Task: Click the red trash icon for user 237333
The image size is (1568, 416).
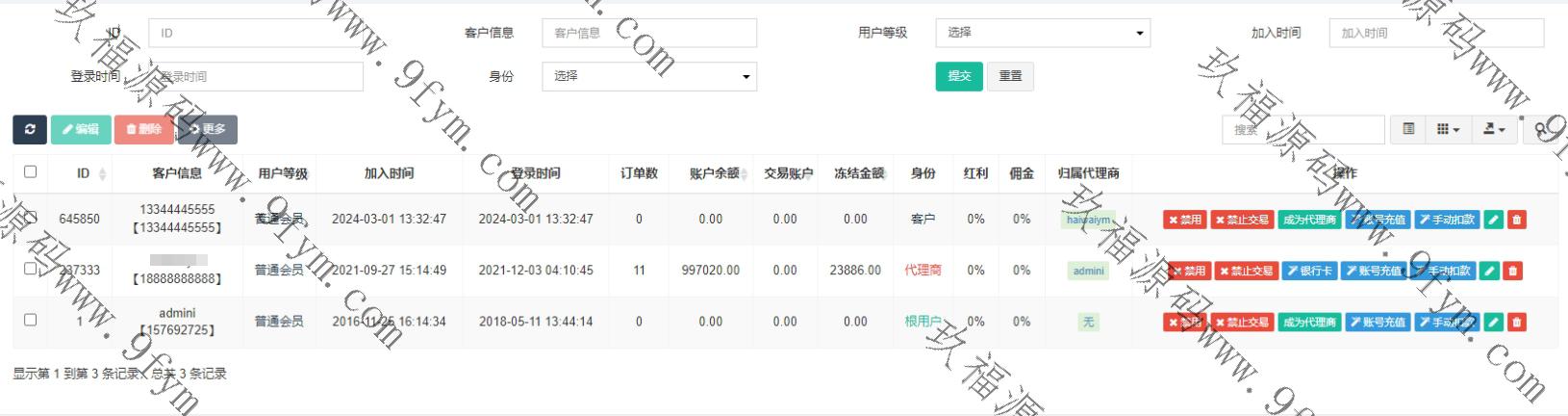Action: (x=1512, y=271)
